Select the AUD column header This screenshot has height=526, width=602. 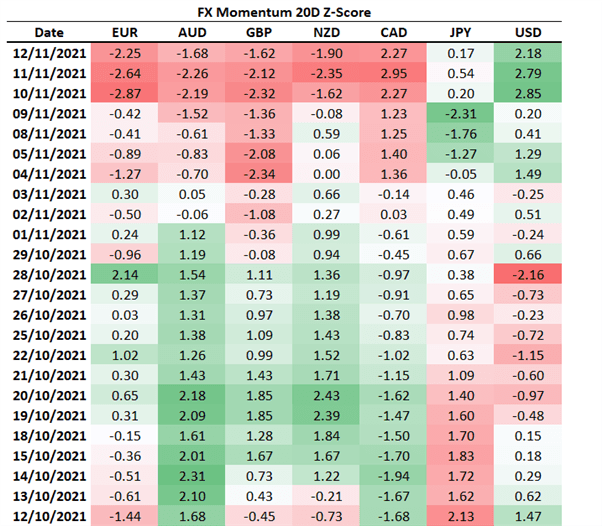pos(193,33)
